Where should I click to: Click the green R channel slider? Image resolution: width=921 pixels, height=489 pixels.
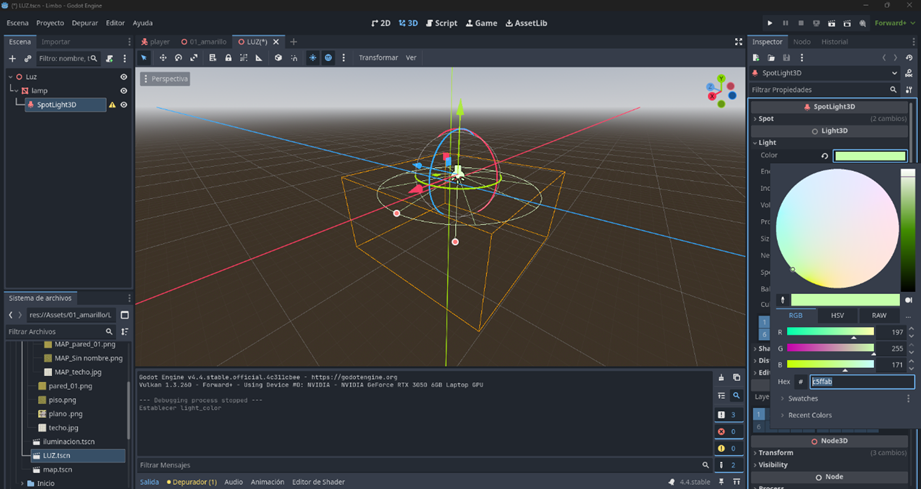tap(829, 332)
